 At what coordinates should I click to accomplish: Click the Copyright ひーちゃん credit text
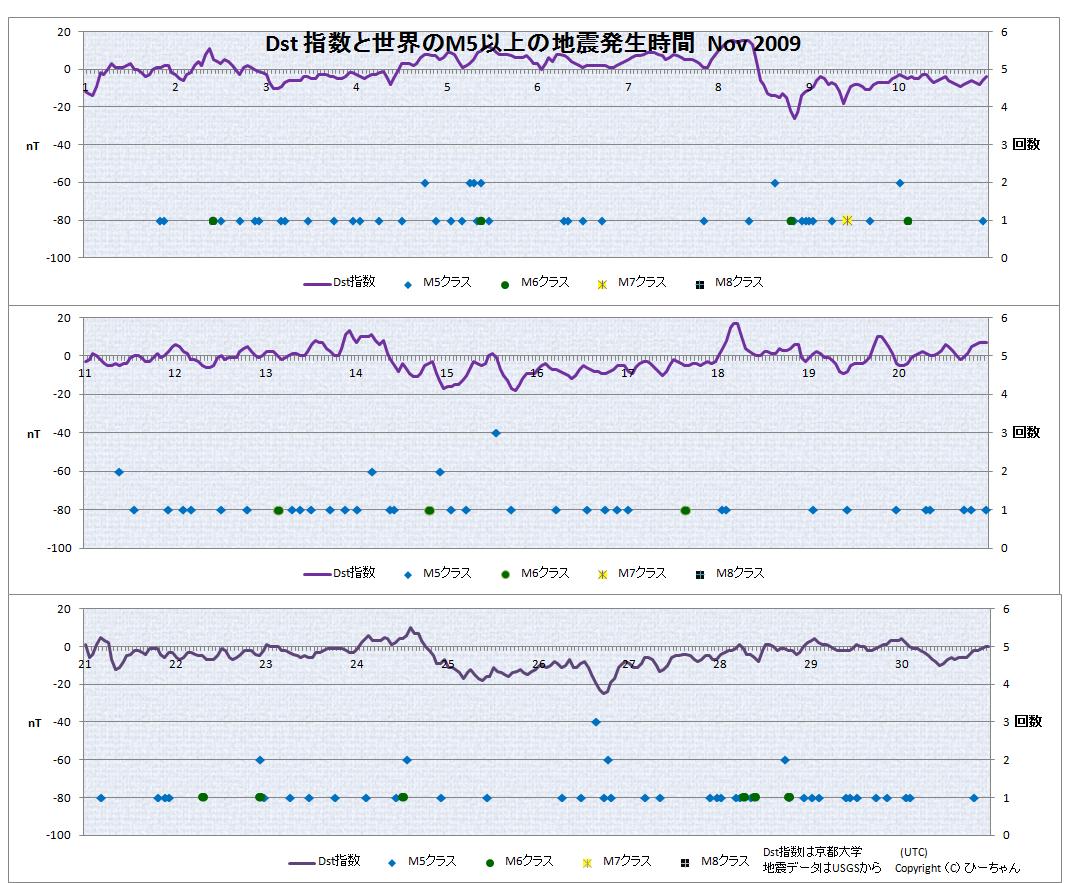[x=957, y=868]
